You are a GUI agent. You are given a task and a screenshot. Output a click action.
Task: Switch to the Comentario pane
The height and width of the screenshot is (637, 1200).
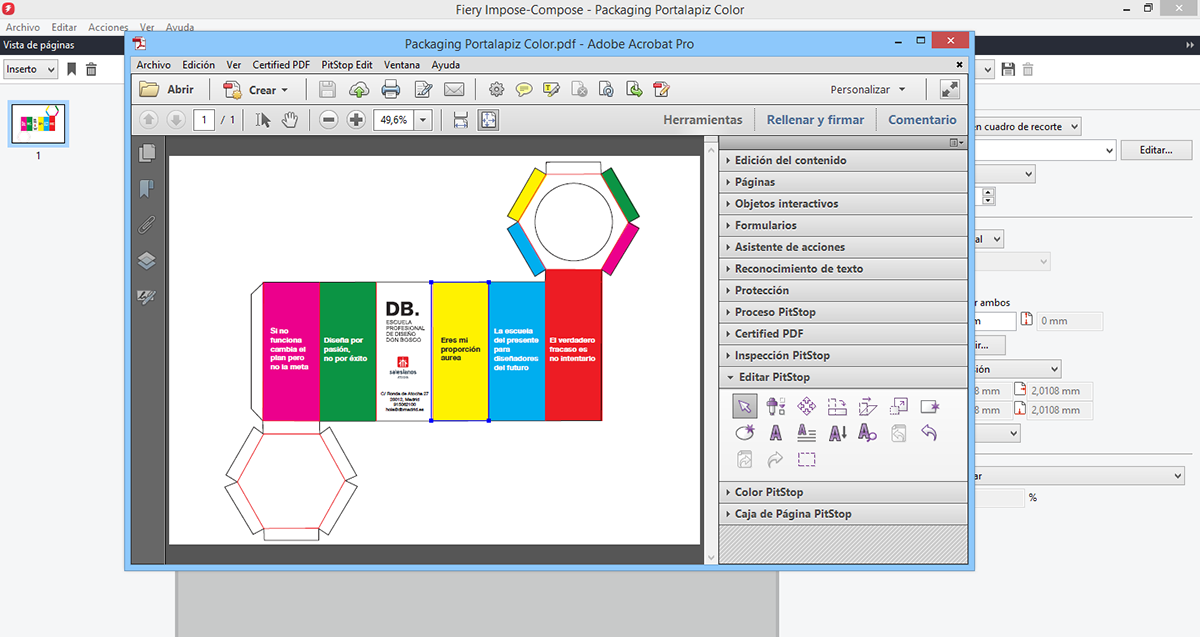(x=922, y=120)
